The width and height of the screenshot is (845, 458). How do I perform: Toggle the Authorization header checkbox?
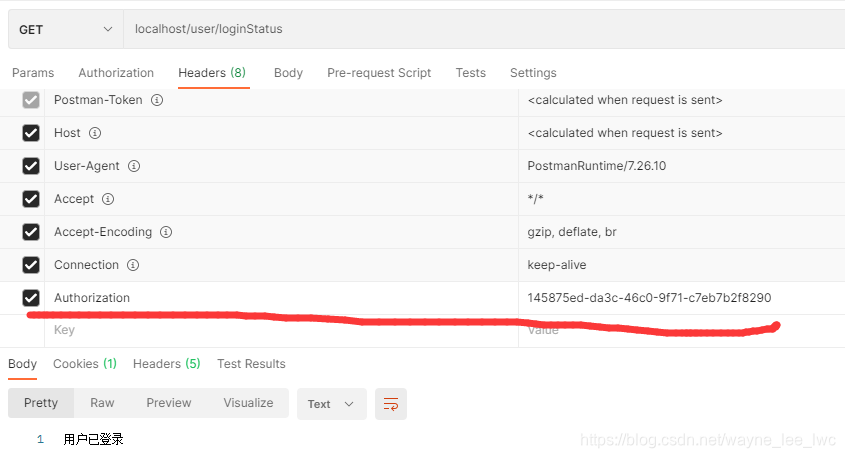31,297
